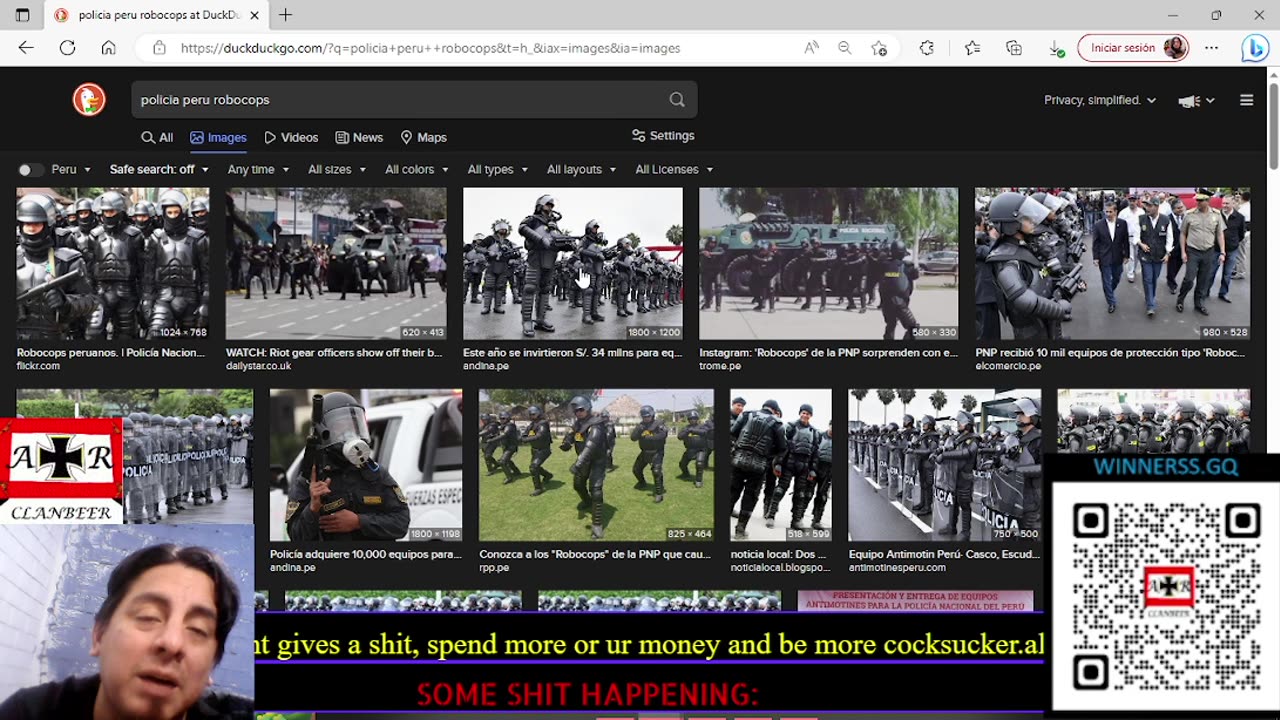
Task: Switch to the Videos tab
Action: [291, 138]
